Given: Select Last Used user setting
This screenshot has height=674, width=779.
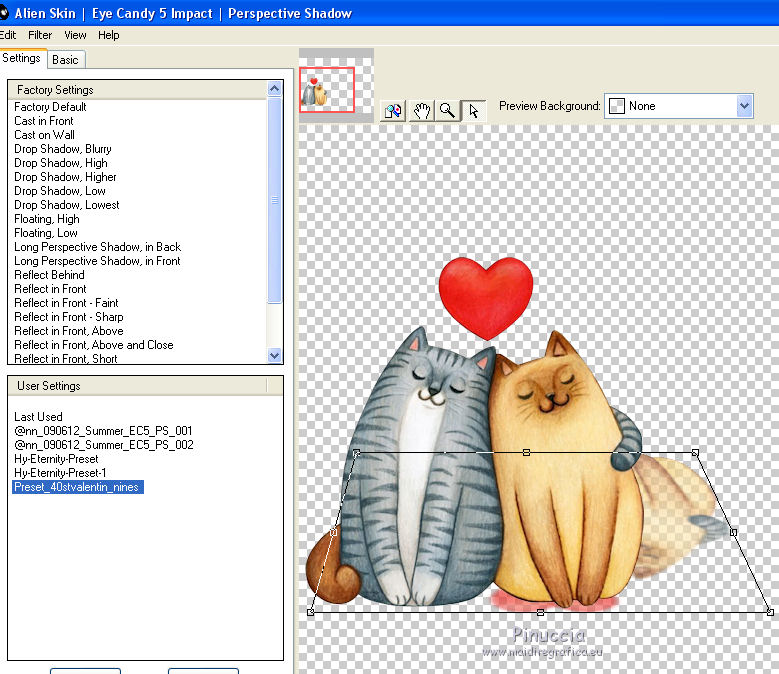Looking at the screenshot, I should [38, 417].
